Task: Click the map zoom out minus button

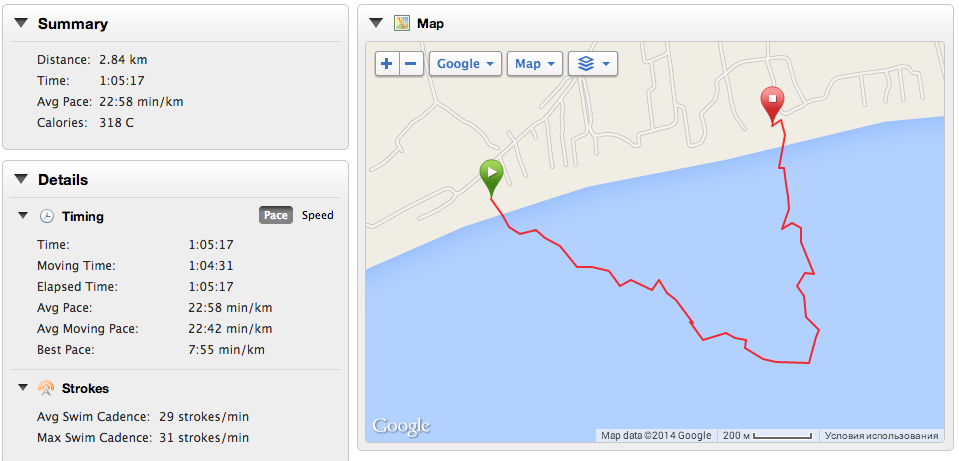Action: coord(411,64)
